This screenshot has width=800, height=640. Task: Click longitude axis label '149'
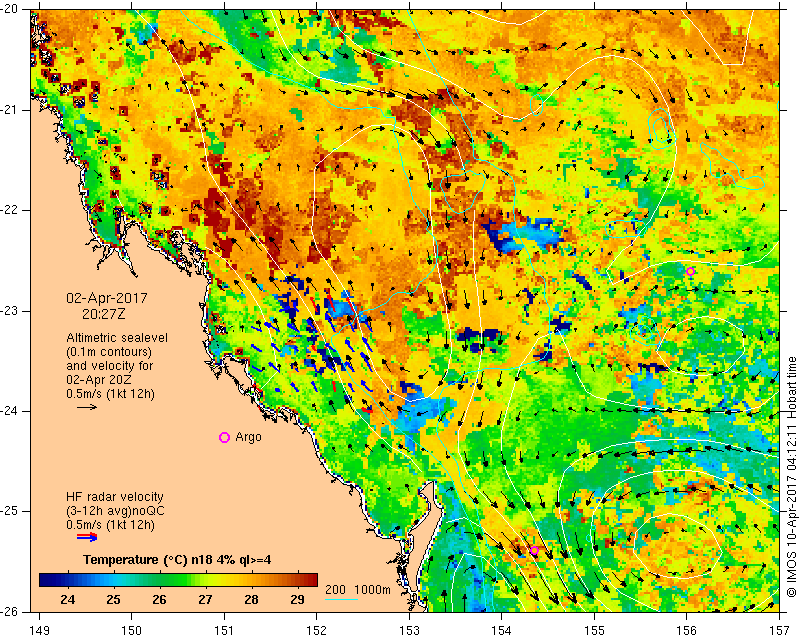(40, 630)
